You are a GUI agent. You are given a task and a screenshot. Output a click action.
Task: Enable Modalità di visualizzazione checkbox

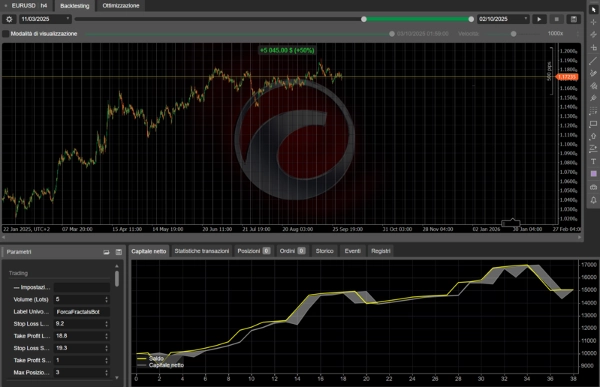[6, 34]
